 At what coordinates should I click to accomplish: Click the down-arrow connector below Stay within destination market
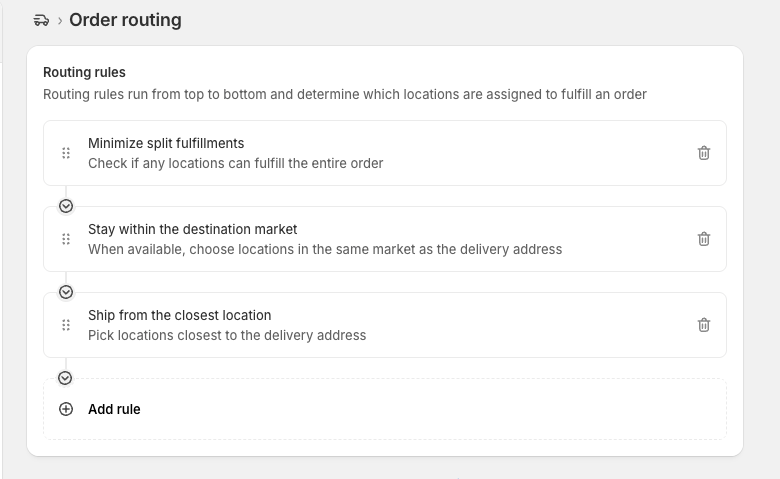click(66, 292)
